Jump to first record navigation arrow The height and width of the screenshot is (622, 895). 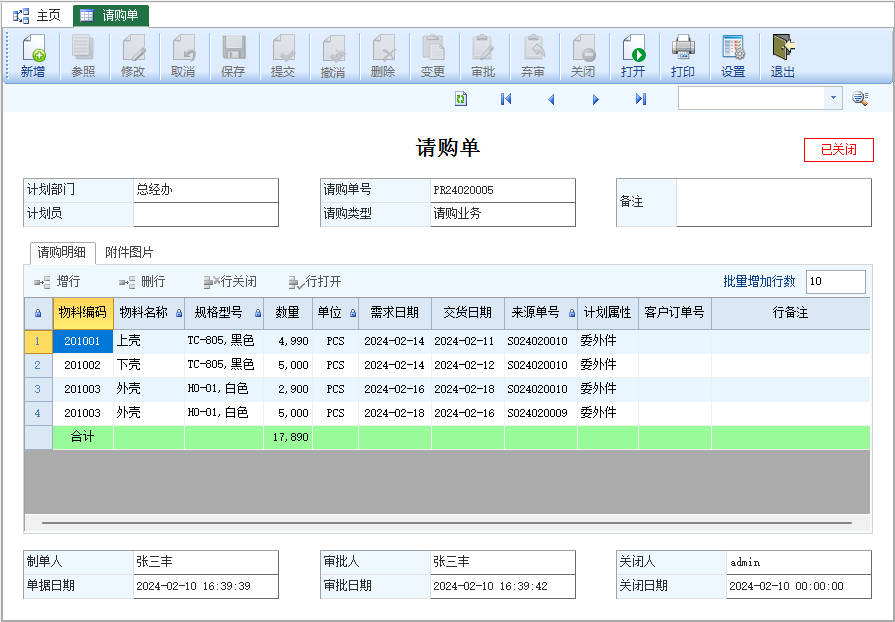pyautogui.click(x=506, y=98)
